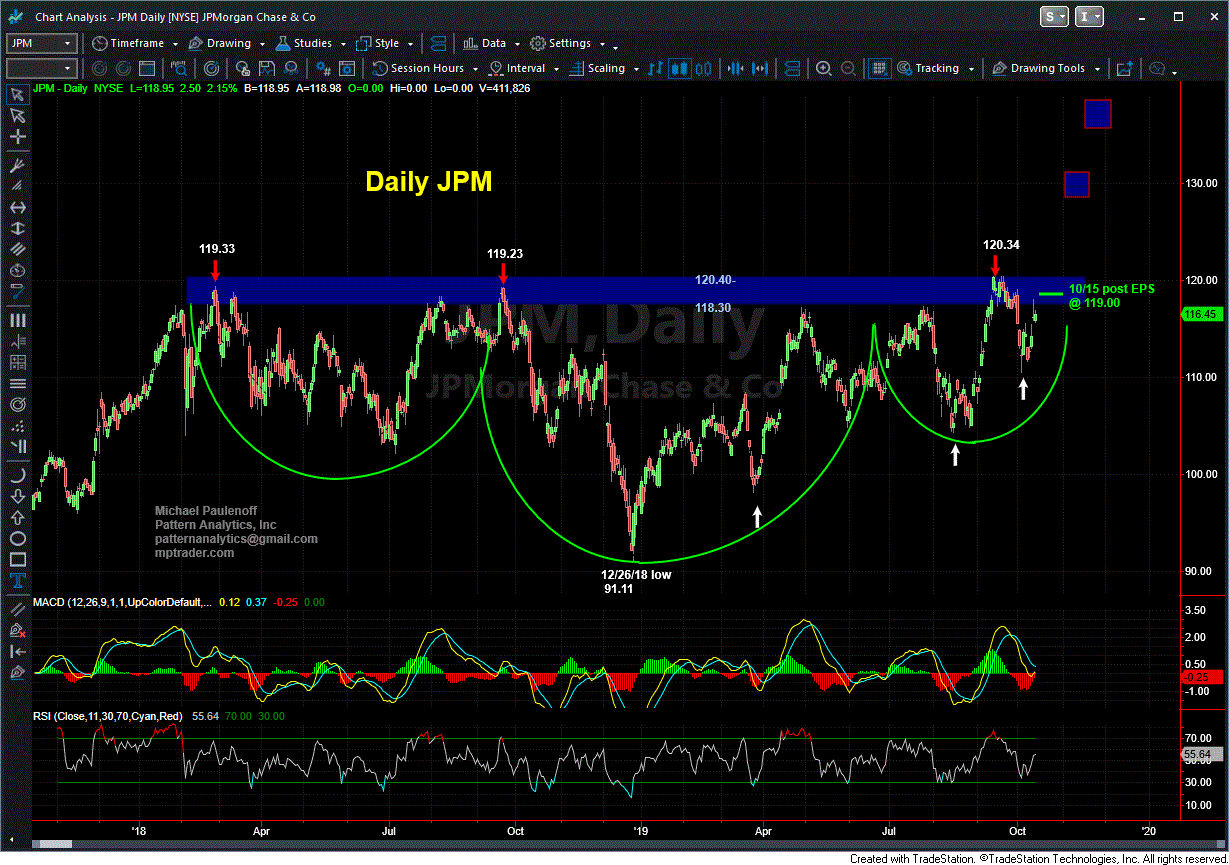Choose the horizontal double-arrow measure tool
The width and height of the screenshot is (1229, 865).
[17, 208]
